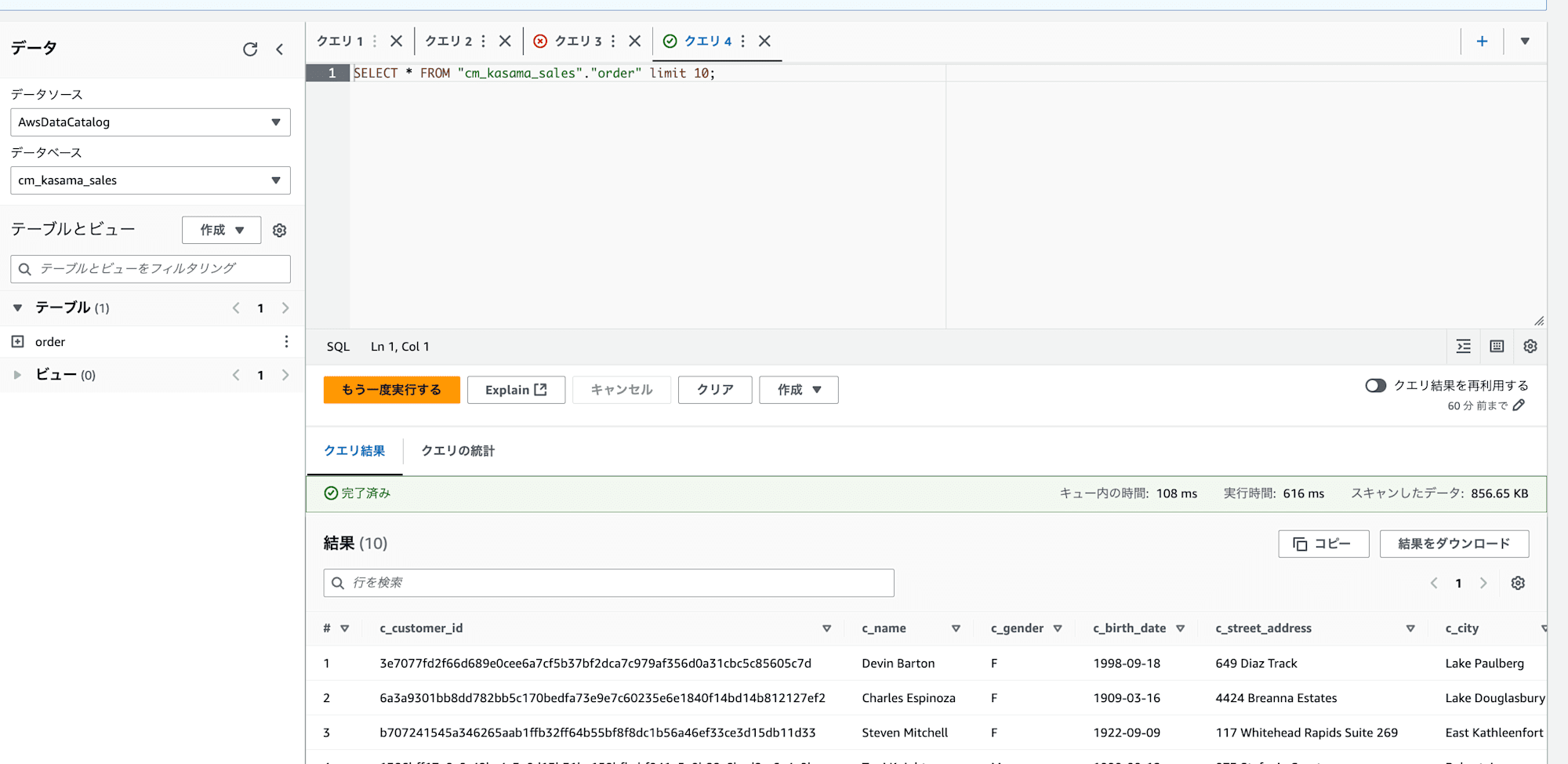
Task: Switch to クエリ 1 tab
Action: point(340,41)
